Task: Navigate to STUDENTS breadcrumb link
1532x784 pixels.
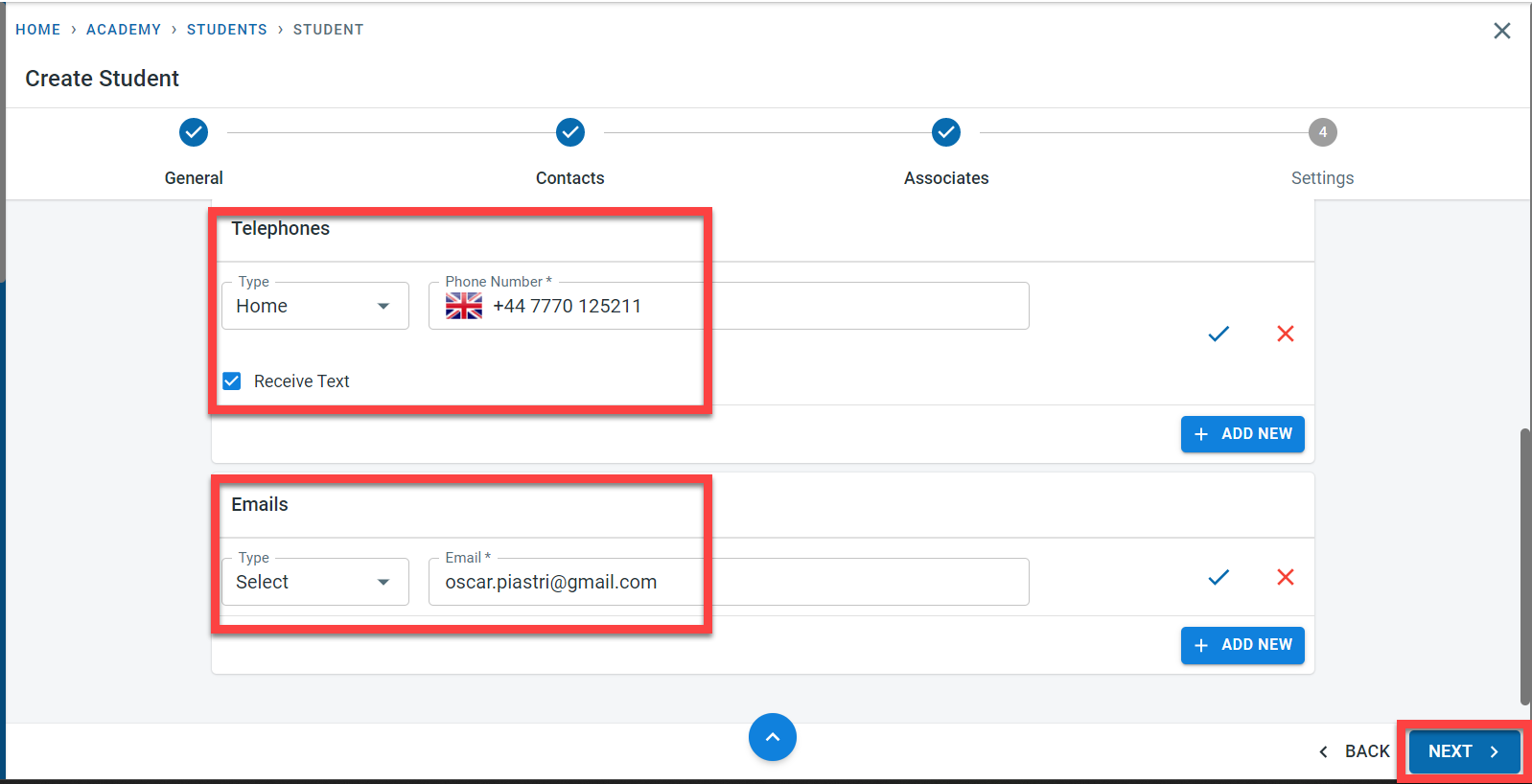Action: click(x=227, y=30)
